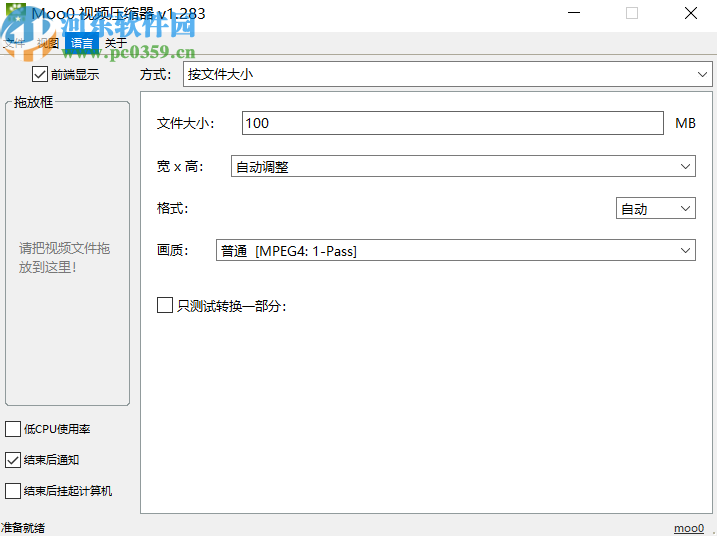This screenshot has height=536, width=717.
Task: Click the 文件大小 input field with 100
Action: click(x=453, y=123)
